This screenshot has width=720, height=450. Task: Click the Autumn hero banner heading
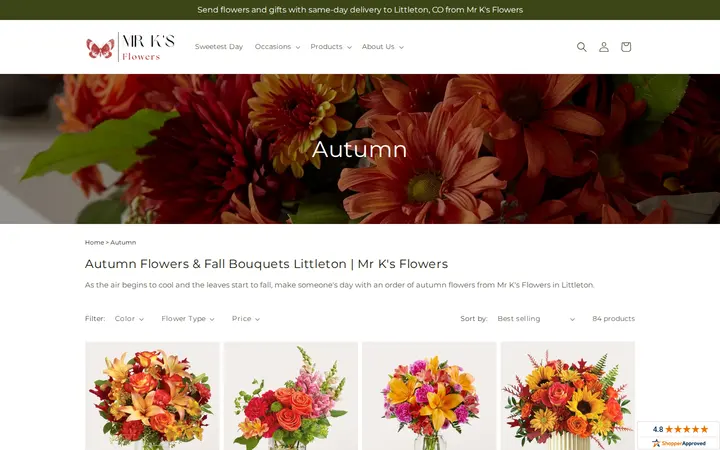coord(360,149)
